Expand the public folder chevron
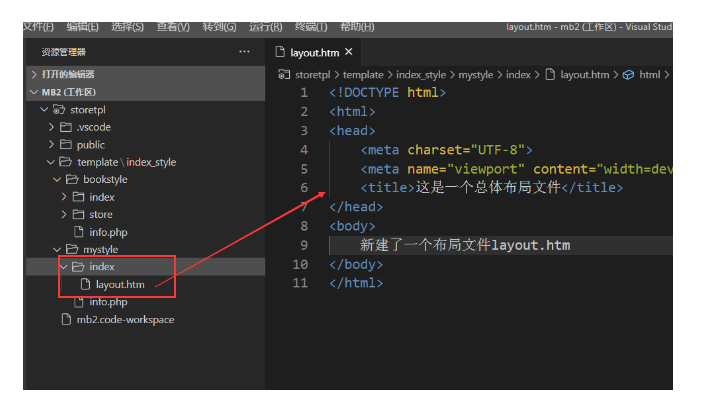The height and width of the screenshot is (394, 708). (x=51, y=144)
